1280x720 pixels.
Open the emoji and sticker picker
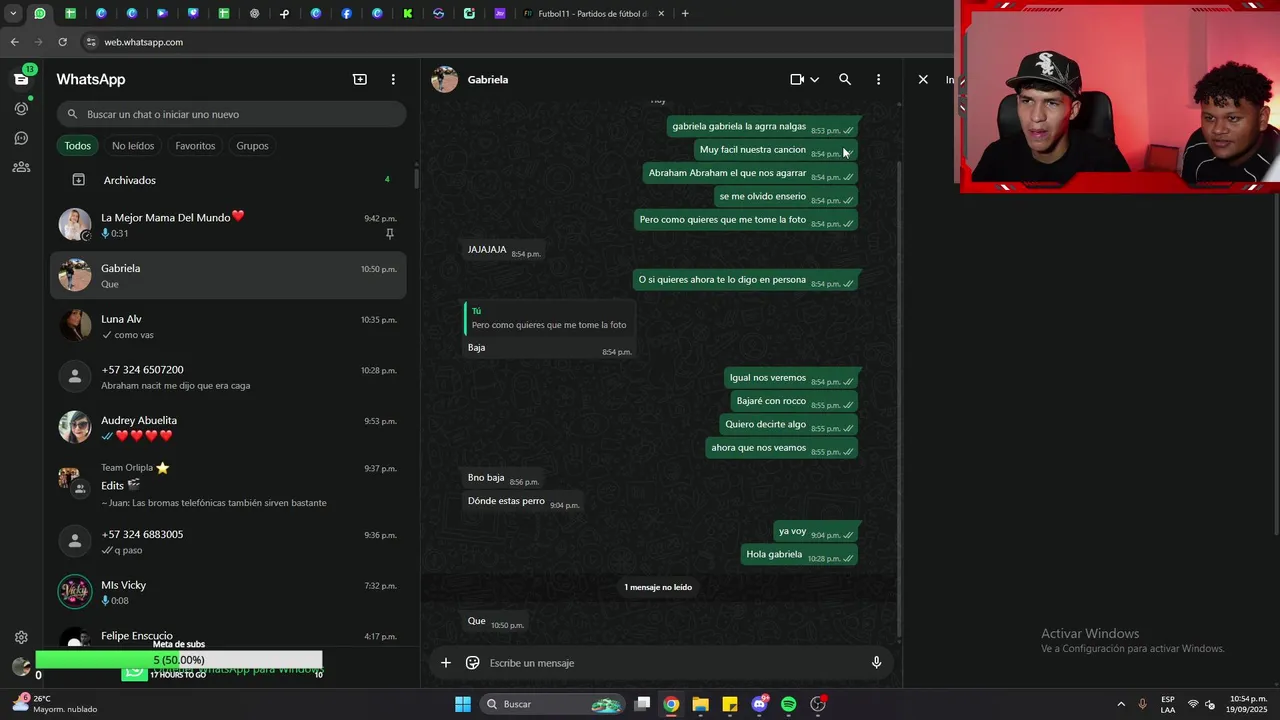click(x=473, y=662)
